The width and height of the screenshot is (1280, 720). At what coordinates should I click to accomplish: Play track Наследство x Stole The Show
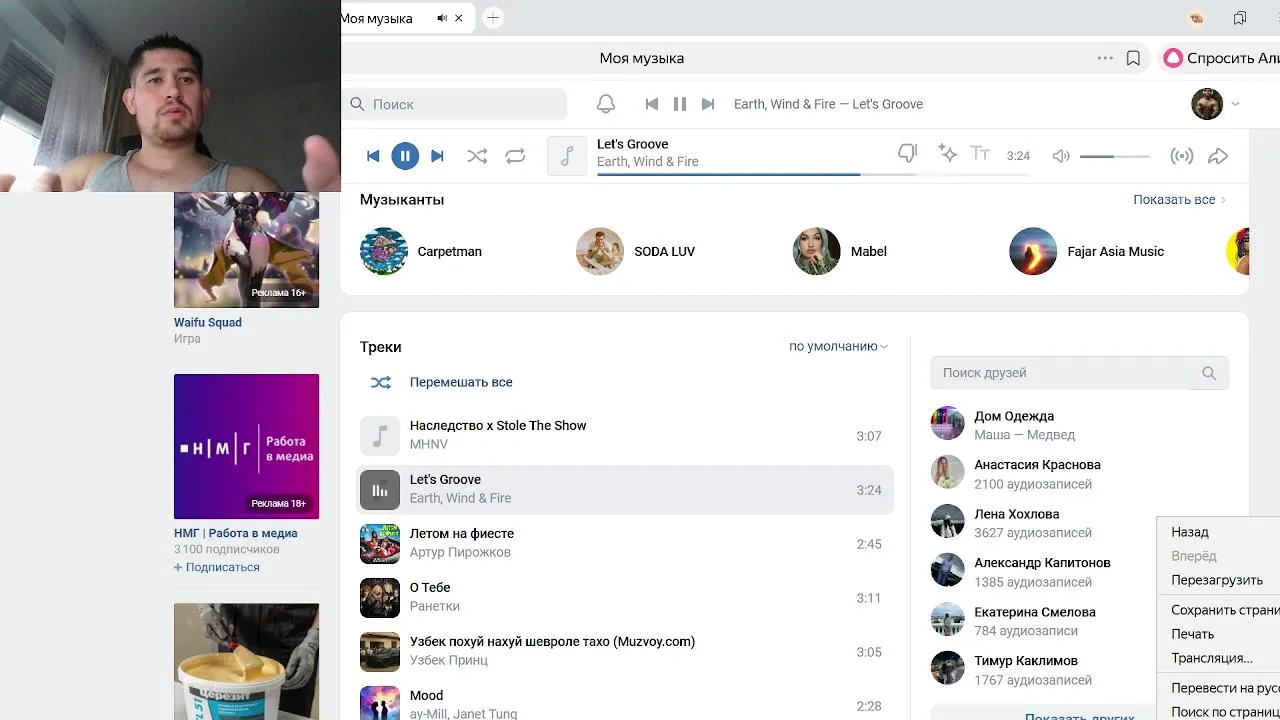(x=625, y=435)
